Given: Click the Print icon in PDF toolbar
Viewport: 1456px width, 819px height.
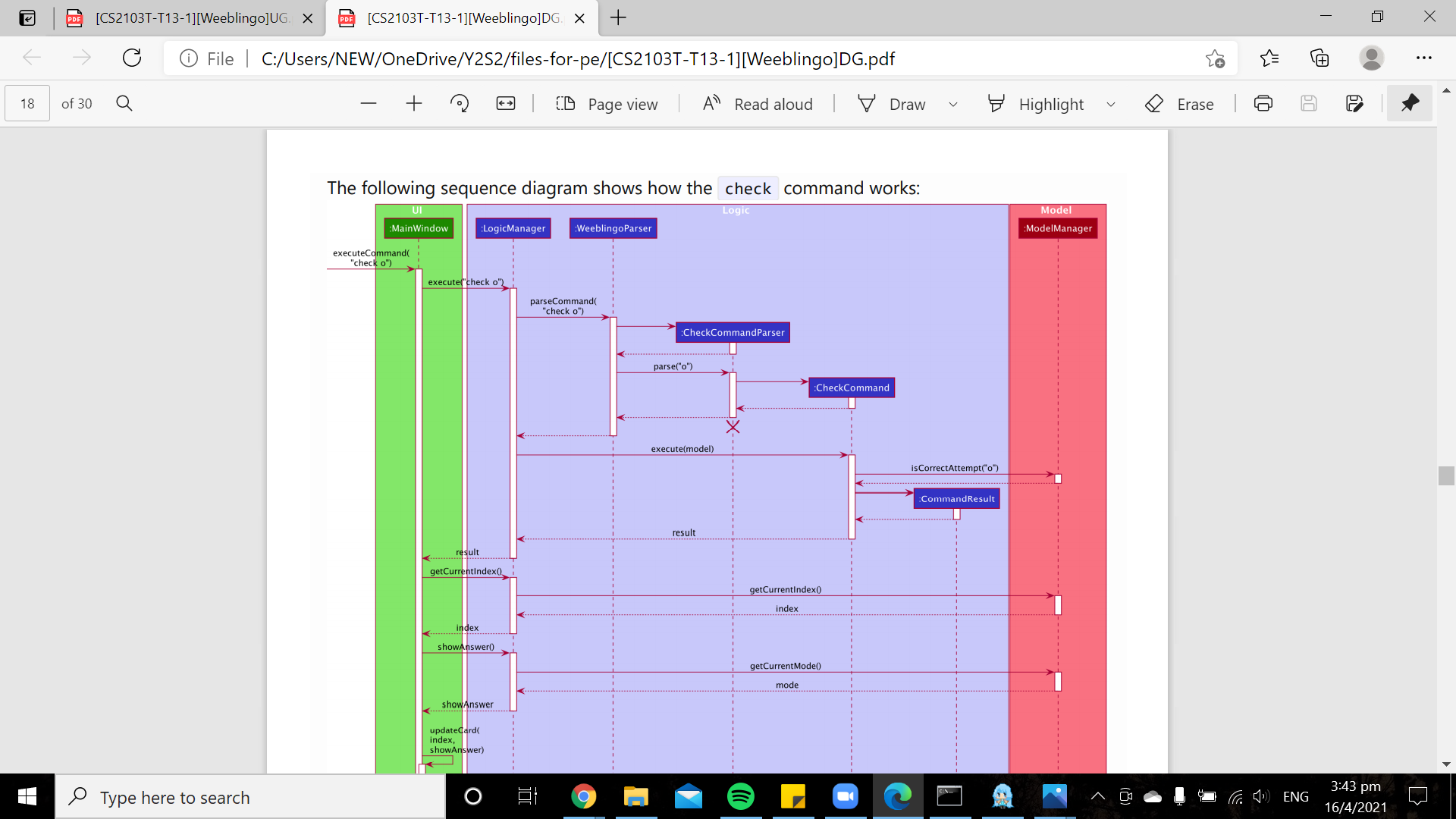Looking at the screenshot, I should tap(1263, 104).
